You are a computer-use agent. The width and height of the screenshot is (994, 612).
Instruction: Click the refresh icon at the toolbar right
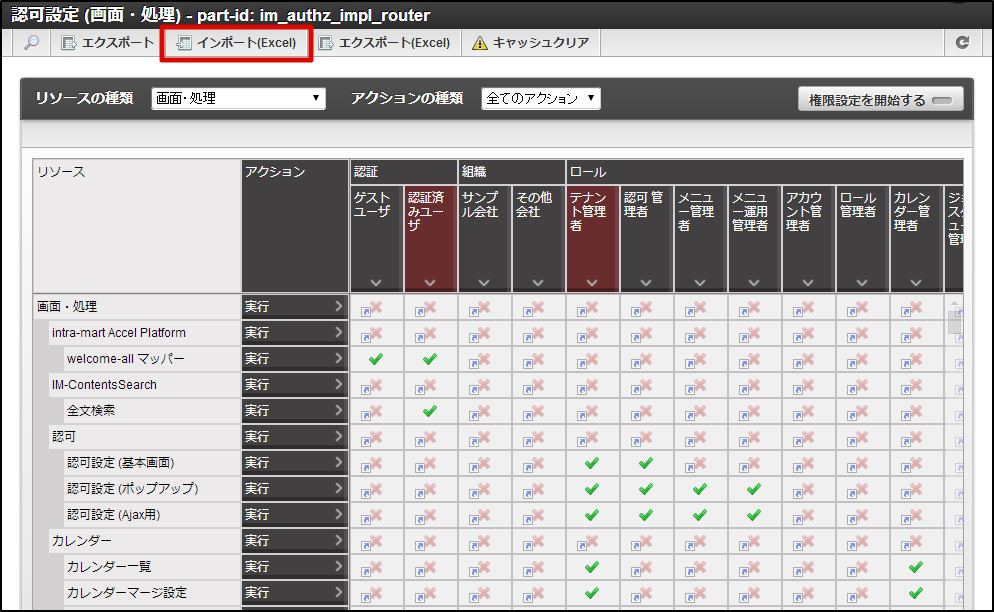[963, 43]
